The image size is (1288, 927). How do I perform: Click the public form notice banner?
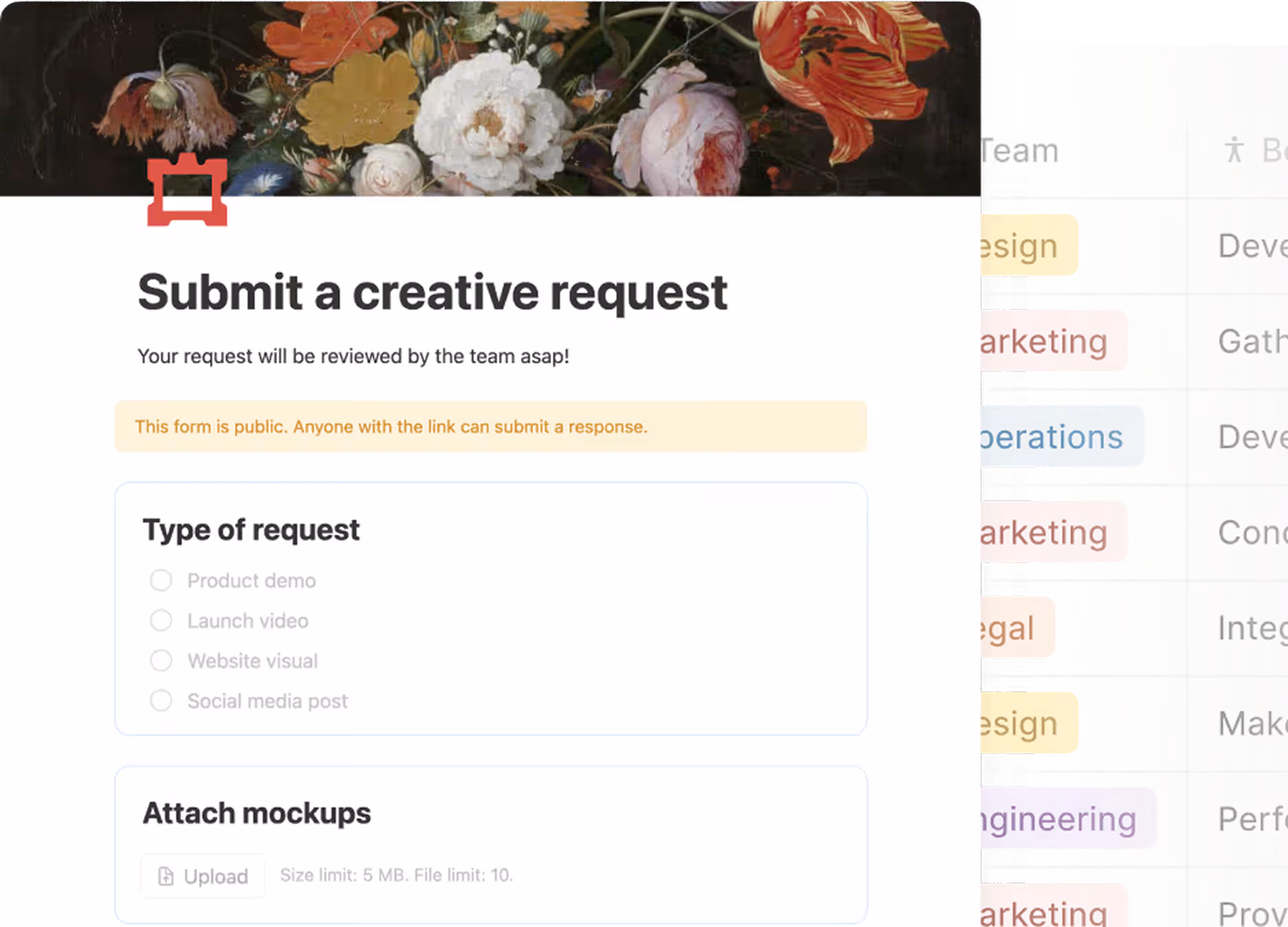pyautogui.click(x=490, y=426)
